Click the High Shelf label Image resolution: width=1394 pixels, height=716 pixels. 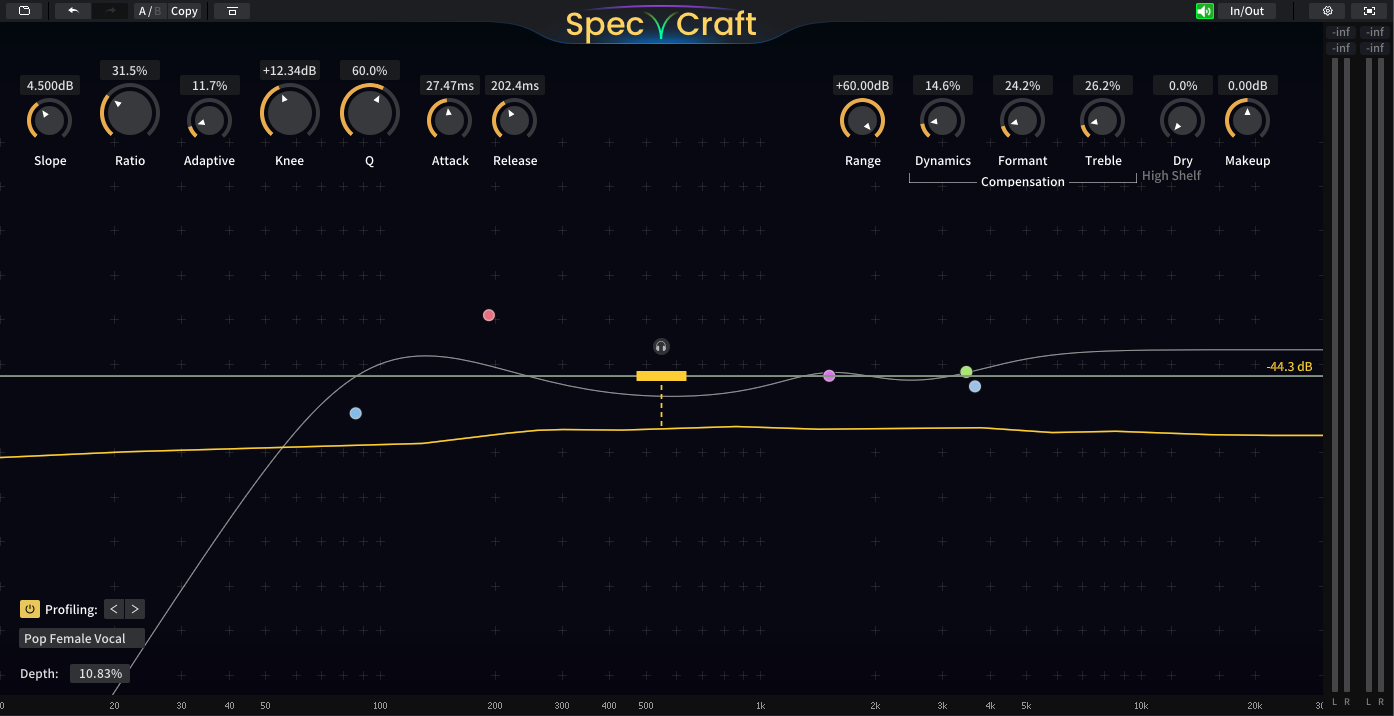click(1171, 176)
